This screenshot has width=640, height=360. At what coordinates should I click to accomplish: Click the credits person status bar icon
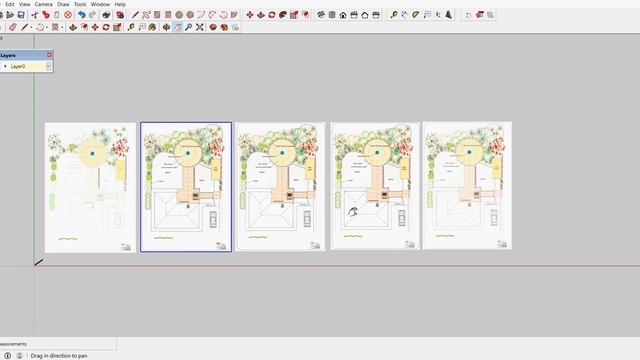19,356
